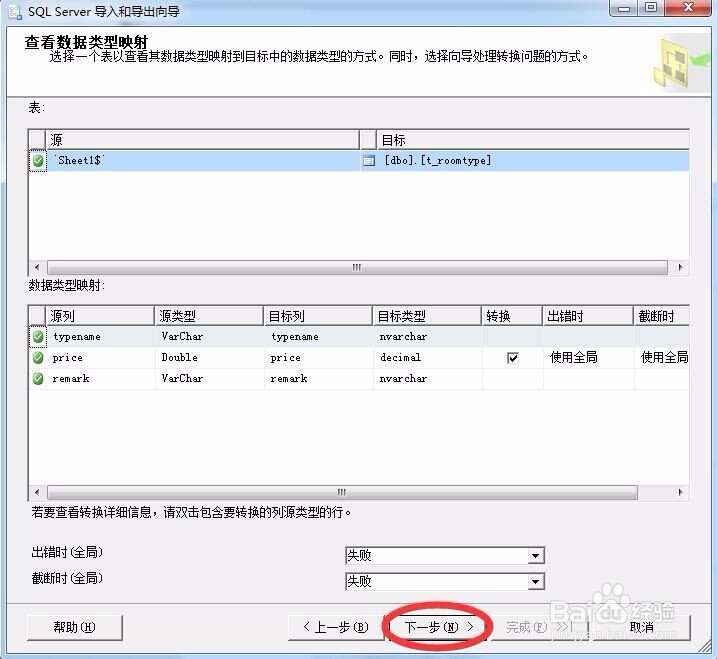Close the import export wizard window

[x=687, y=8]
